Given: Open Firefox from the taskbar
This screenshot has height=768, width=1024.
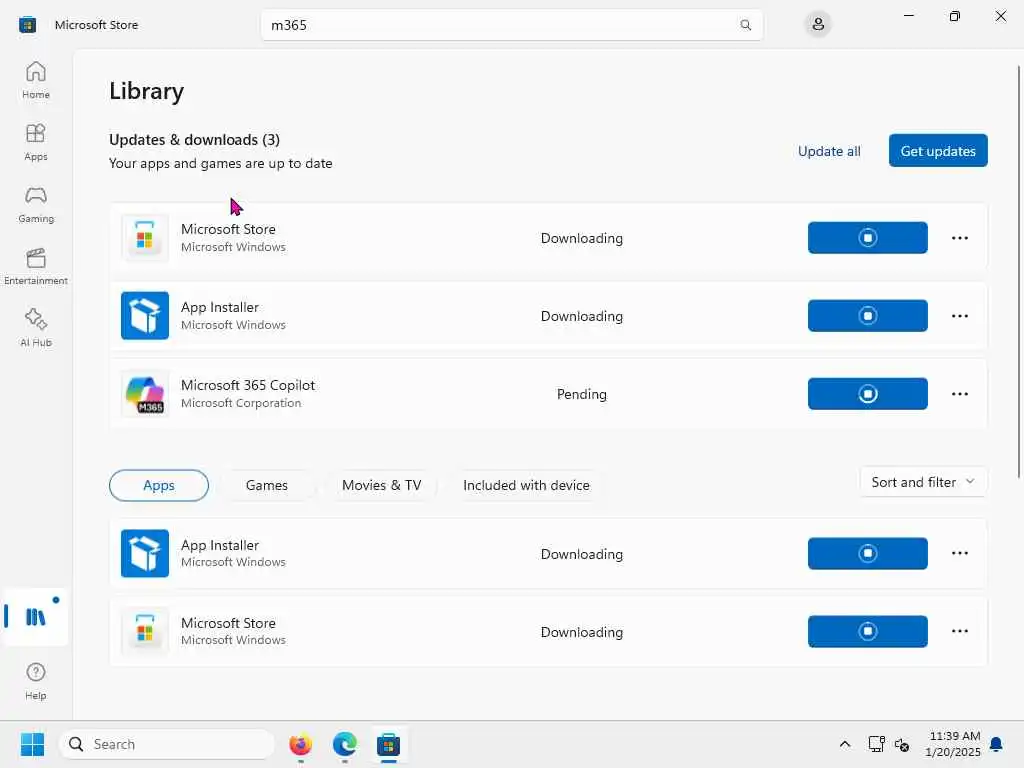Looking at the screenshot, I should (x=300, y=744).
